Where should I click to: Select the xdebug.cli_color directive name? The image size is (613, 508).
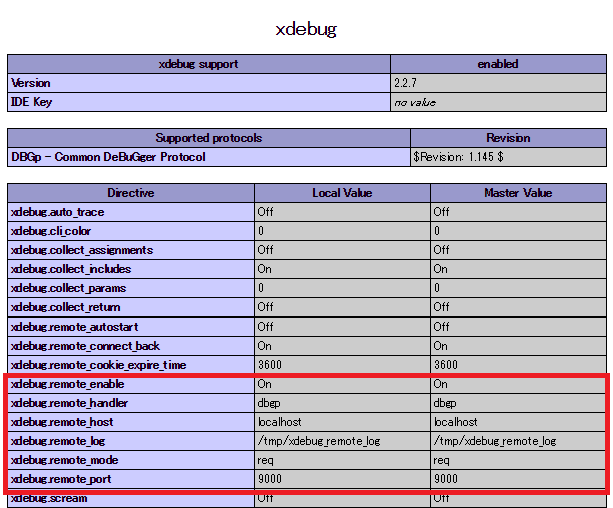coord(131,231)
